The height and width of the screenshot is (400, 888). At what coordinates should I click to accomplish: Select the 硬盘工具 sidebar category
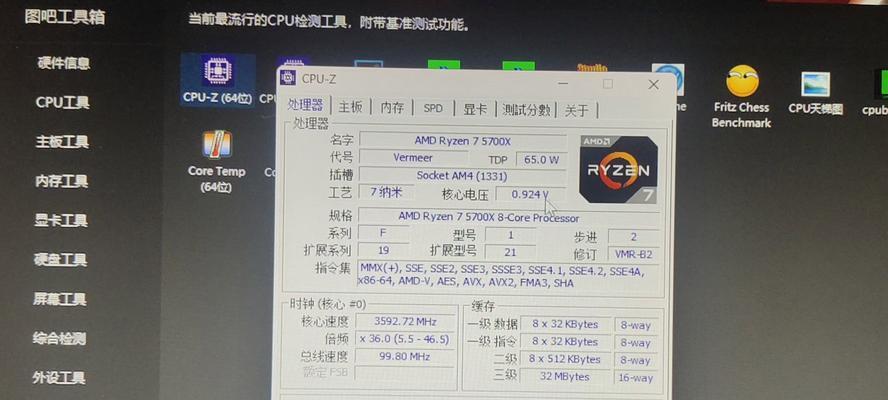60,259
